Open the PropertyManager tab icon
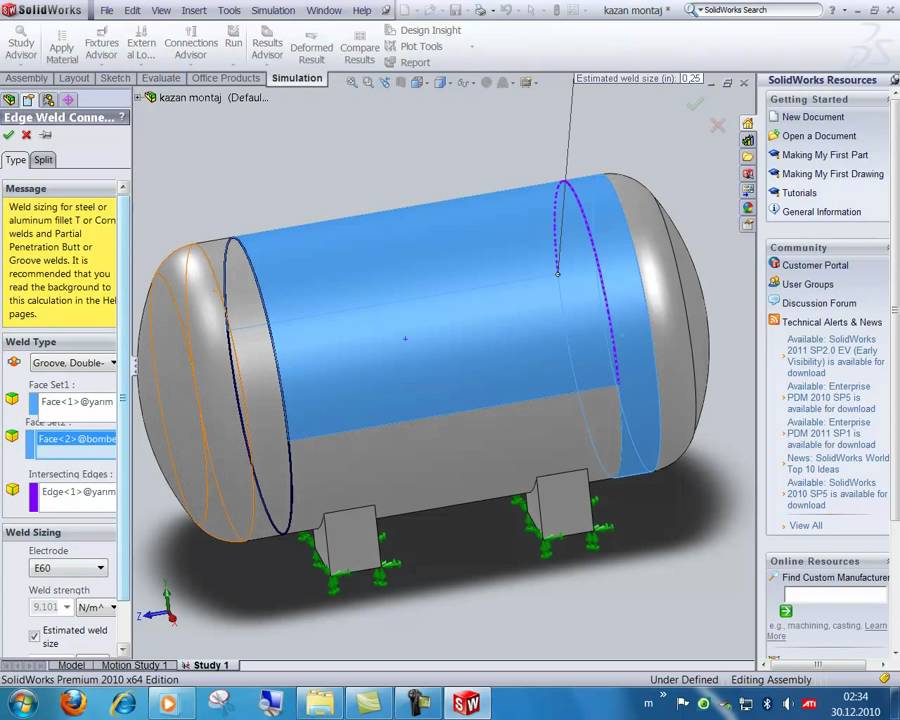The height and width of the screenshot is (720, 900). [x=29, y=100]
